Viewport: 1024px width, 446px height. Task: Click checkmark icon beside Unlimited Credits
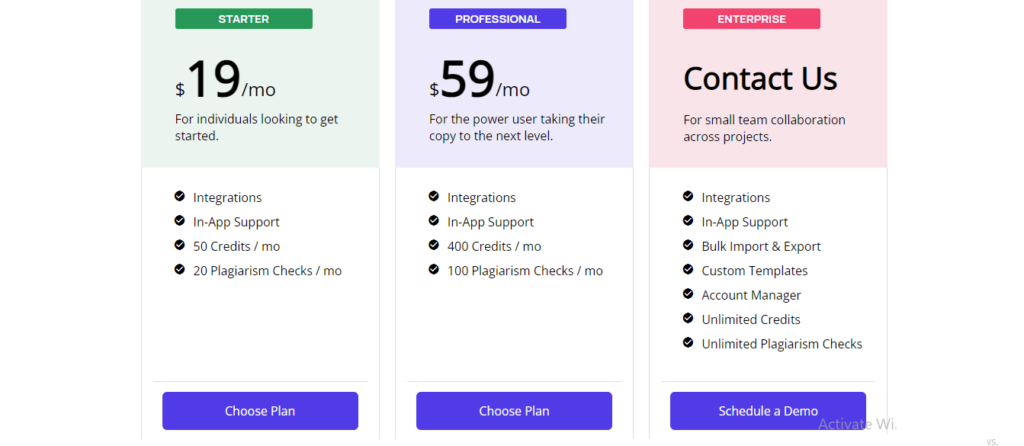click(688, 318)
